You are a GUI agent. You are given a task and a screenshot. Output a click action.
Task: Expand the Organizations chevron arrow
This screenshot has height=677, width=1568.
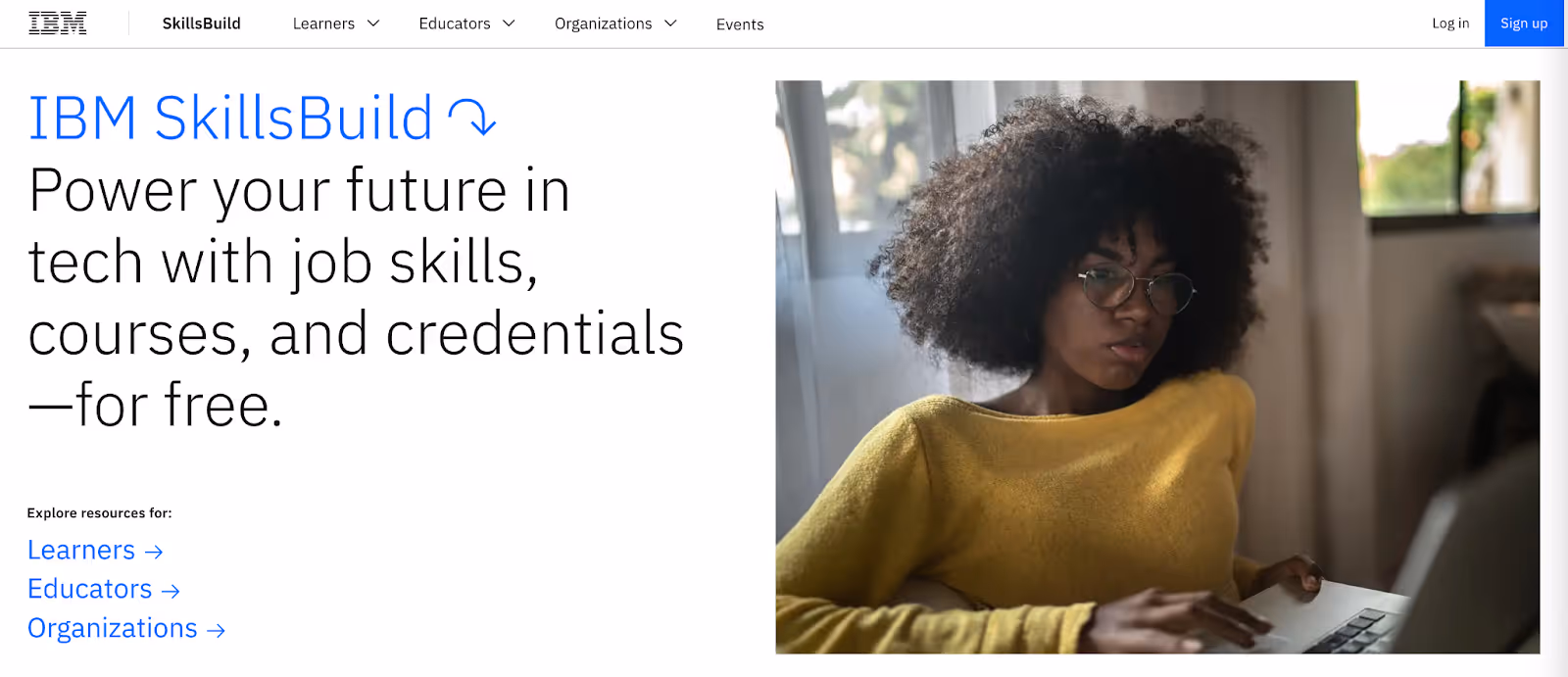coord(670,24)
